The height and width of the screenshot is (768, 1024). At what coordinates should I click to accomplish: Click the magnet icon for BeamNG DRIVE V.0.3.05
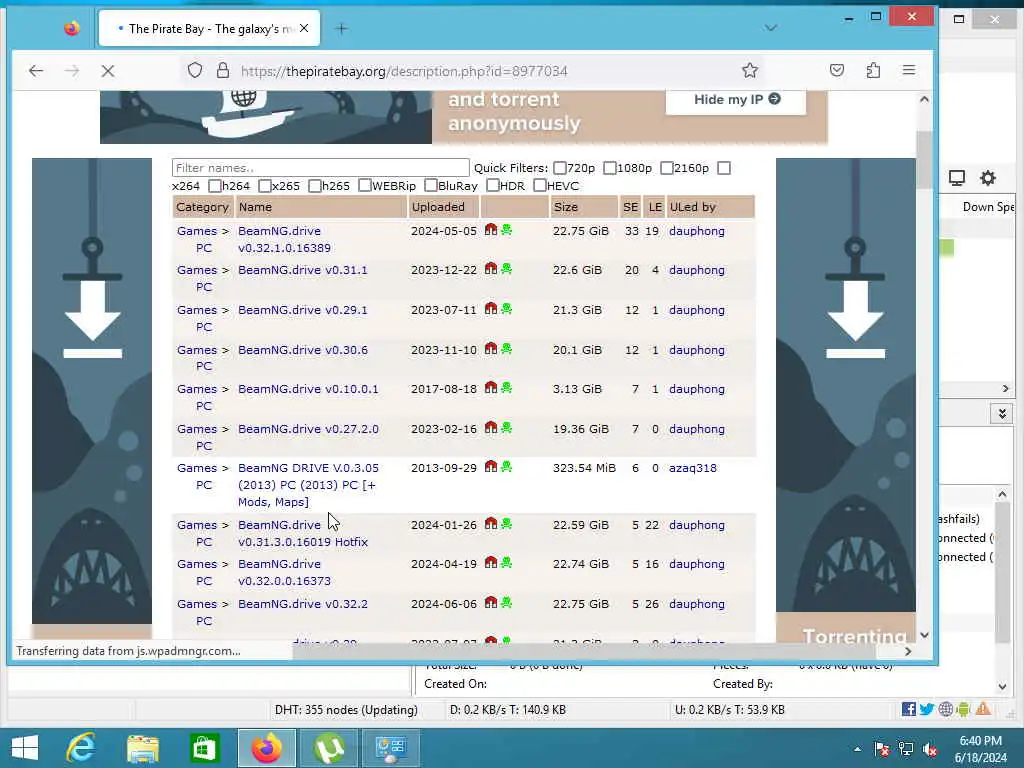[491, 467]
